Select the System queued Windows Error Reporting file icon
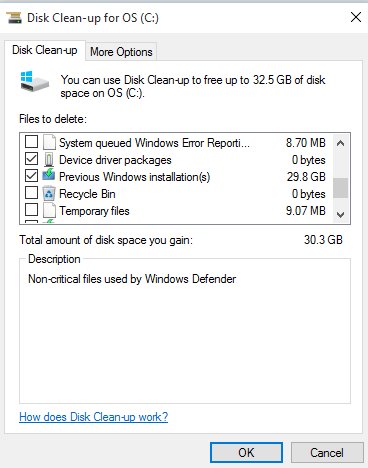 49,143
